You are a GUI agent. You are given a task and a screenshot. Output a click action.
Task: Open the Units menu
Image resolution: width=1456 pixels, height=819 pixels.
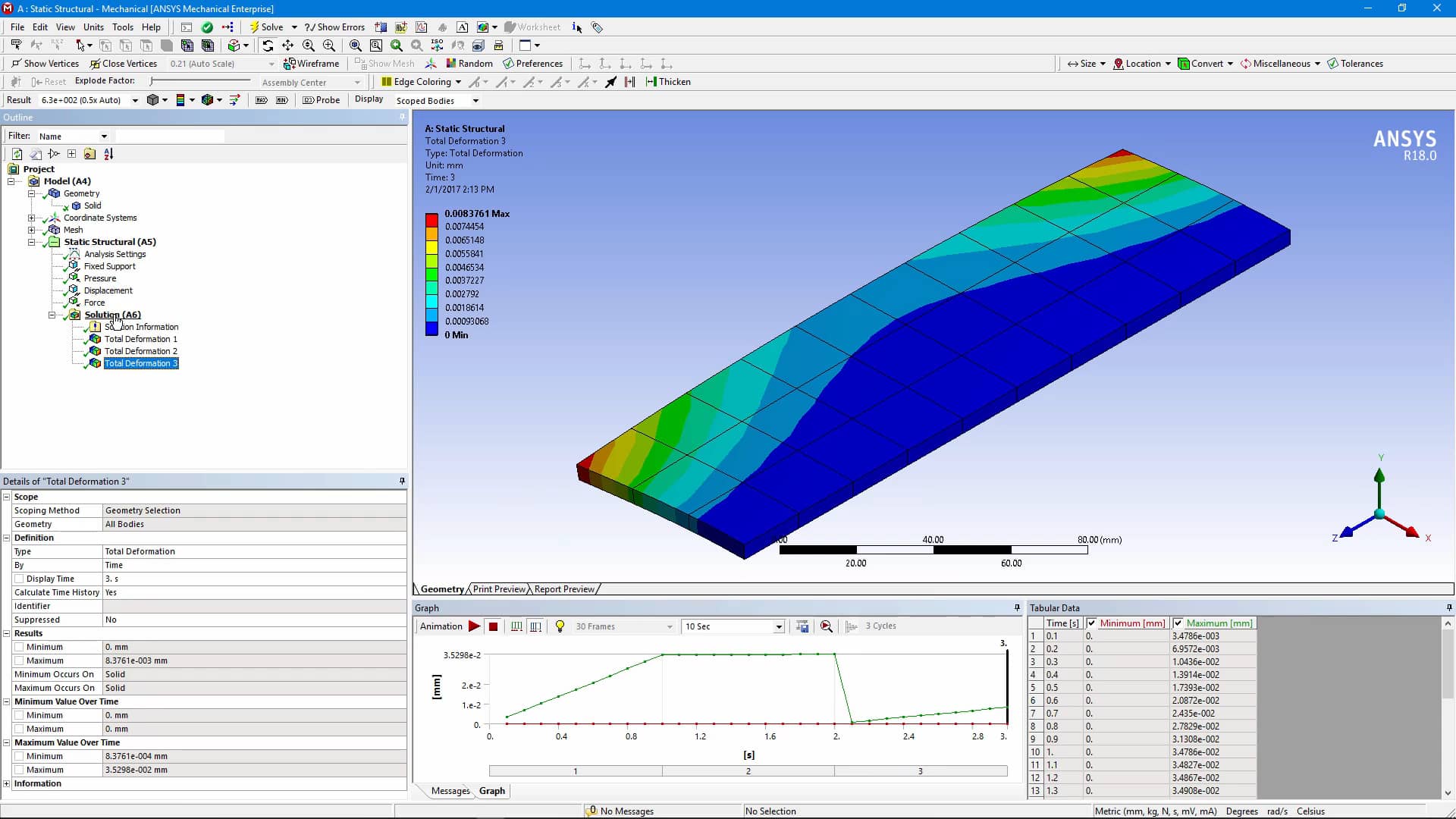coord(93,27)
